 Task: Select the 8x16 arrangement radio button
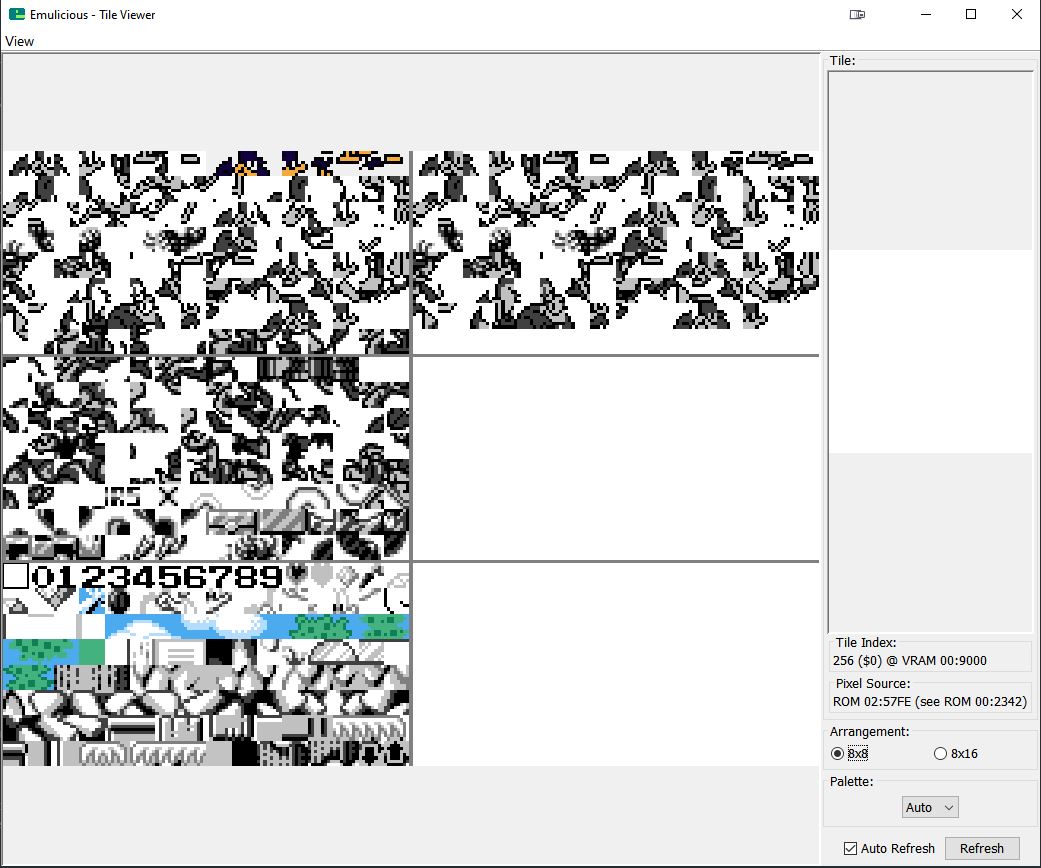940,754
